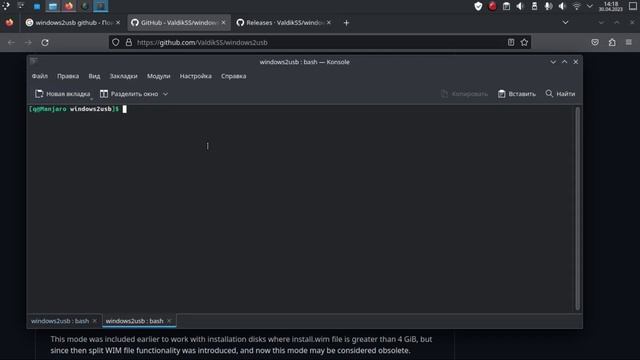Open Найти search in Konsole
This screenshot has height=360, width=640.
click(x=560, y=94)
